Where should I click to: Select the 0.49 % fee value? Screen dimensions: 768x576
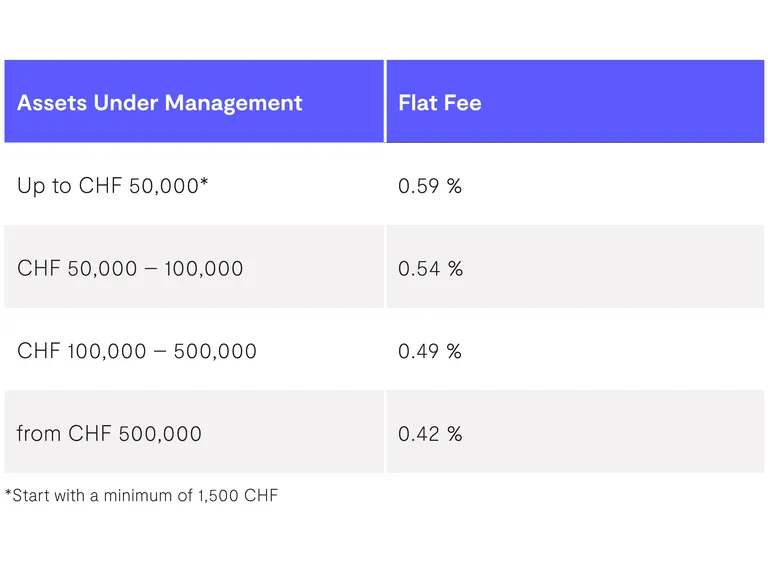[430, 352]
